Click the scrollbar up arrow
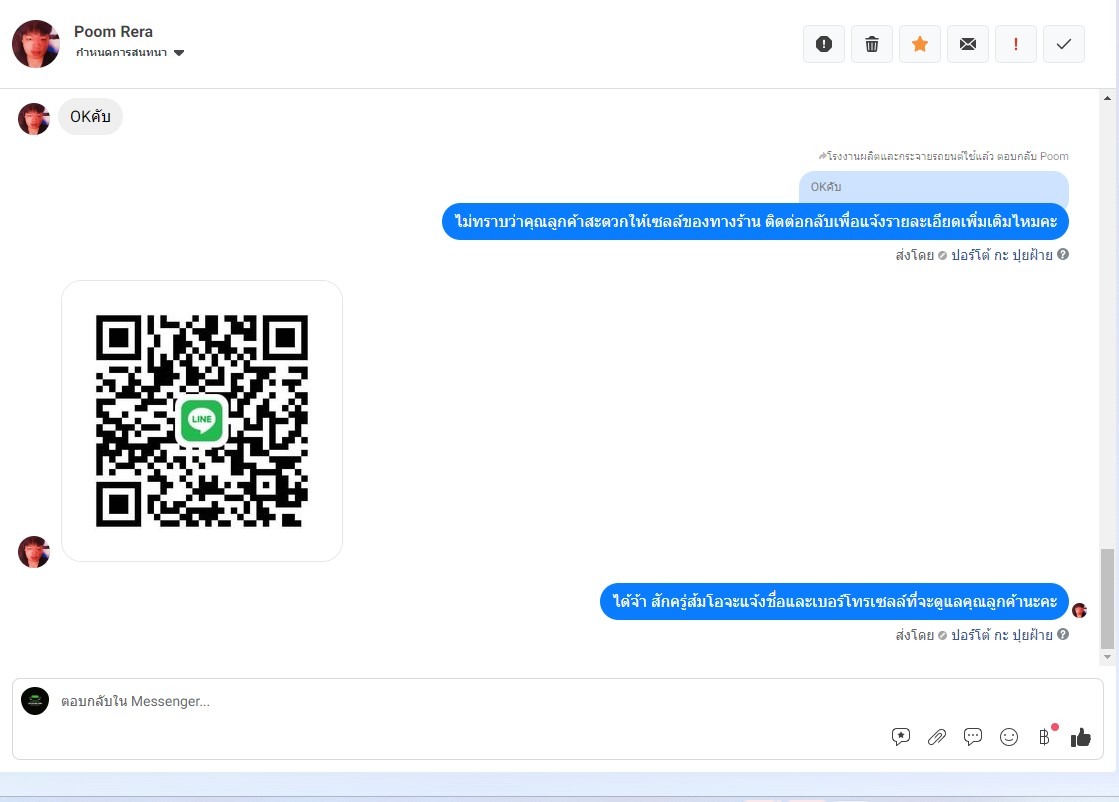 (x=1107, y=98)
